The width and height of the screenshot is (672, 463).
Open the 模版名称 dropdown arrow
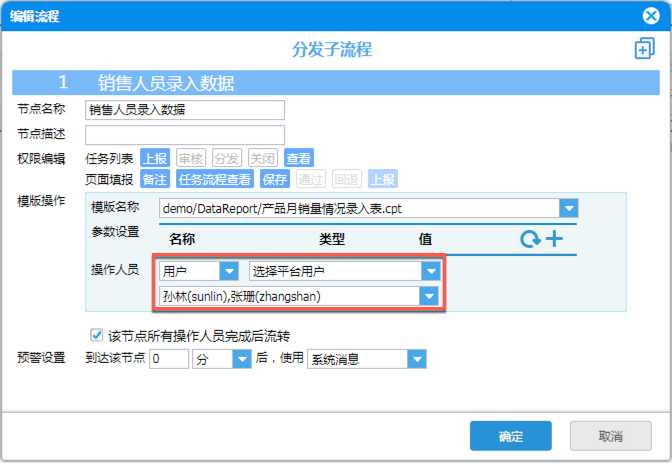[569, 209]
